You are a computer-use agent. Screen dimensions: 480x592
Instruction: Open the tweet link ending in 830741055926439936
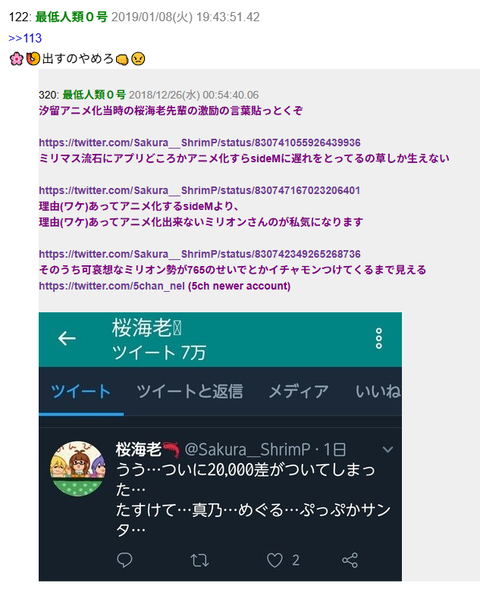coord(199,142)
